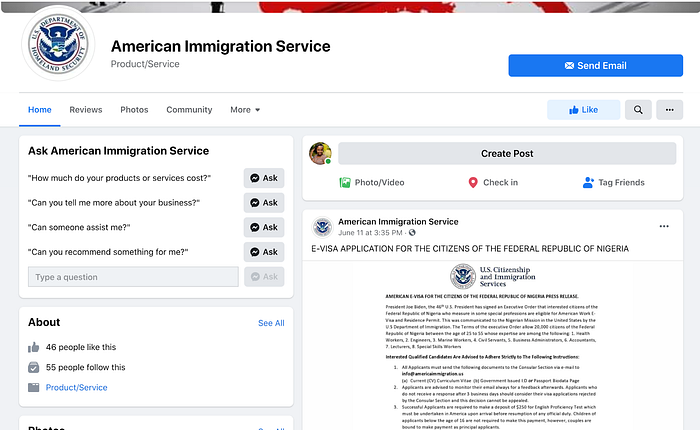
Task: Click the E-VISA APPLICATION post caption text
Action: tap(470, 249)
